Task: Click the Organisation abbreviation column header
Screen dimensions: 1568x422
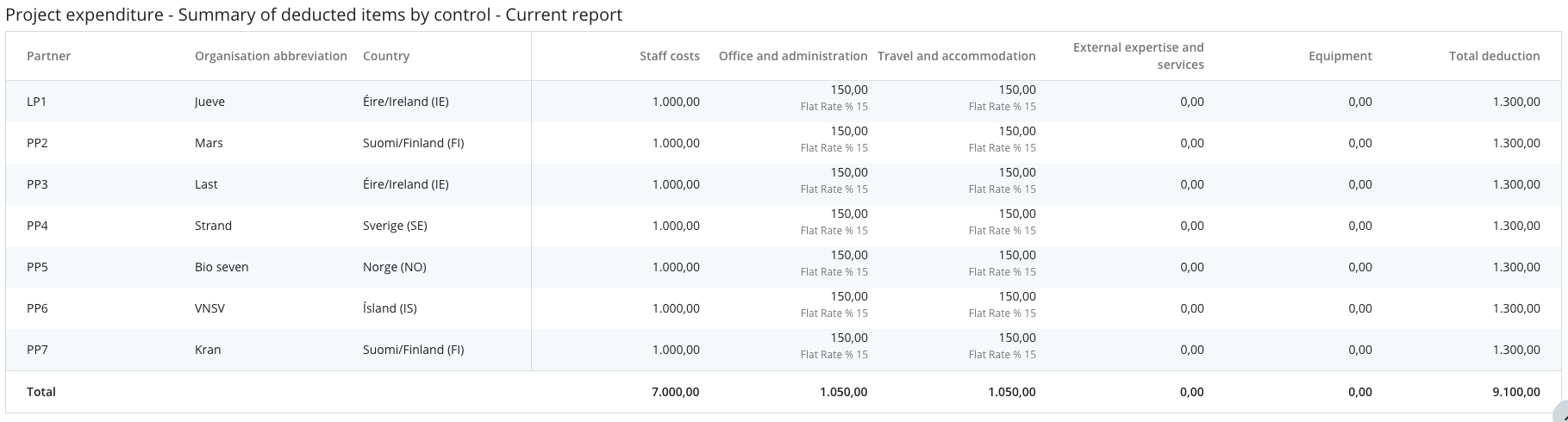Action: (x=271, y=56)
